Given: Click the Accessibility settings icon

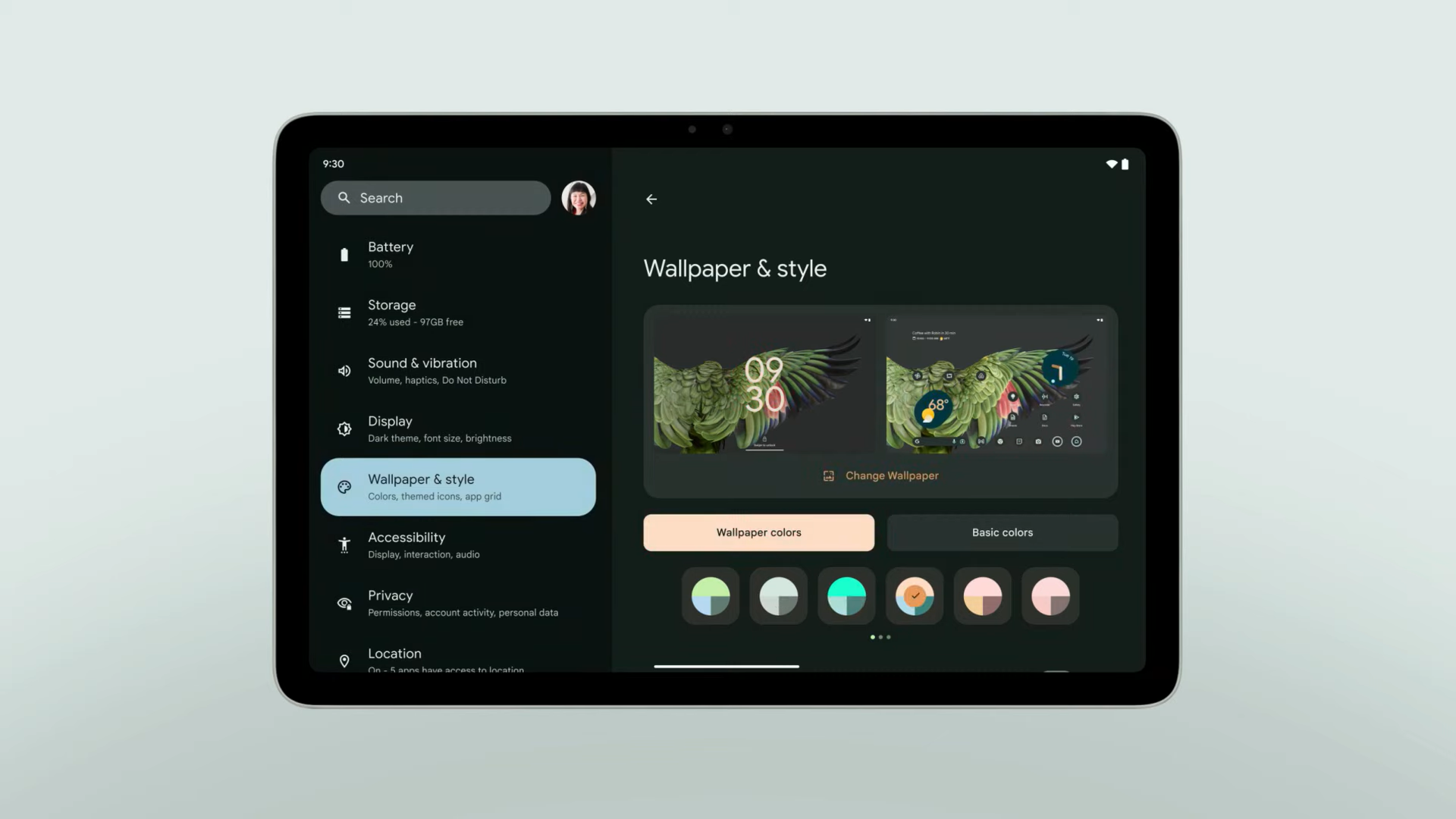Looking at the screenshot, I should click(x=344, y=545).
